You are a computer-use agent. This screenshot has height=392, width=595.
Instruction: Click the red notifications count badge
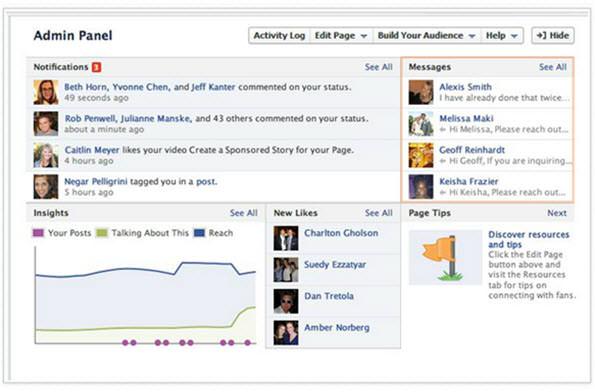(96, 67)
